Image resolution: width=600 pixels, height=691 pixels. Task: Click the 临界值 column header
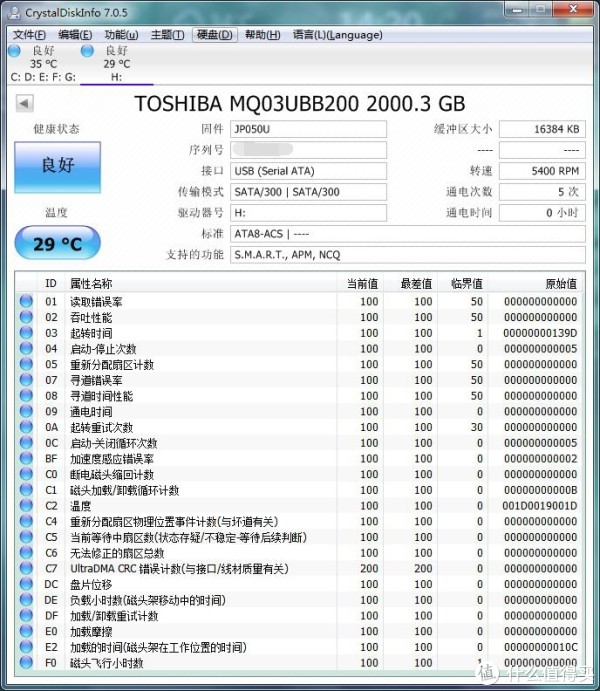(x=463, y=283)
